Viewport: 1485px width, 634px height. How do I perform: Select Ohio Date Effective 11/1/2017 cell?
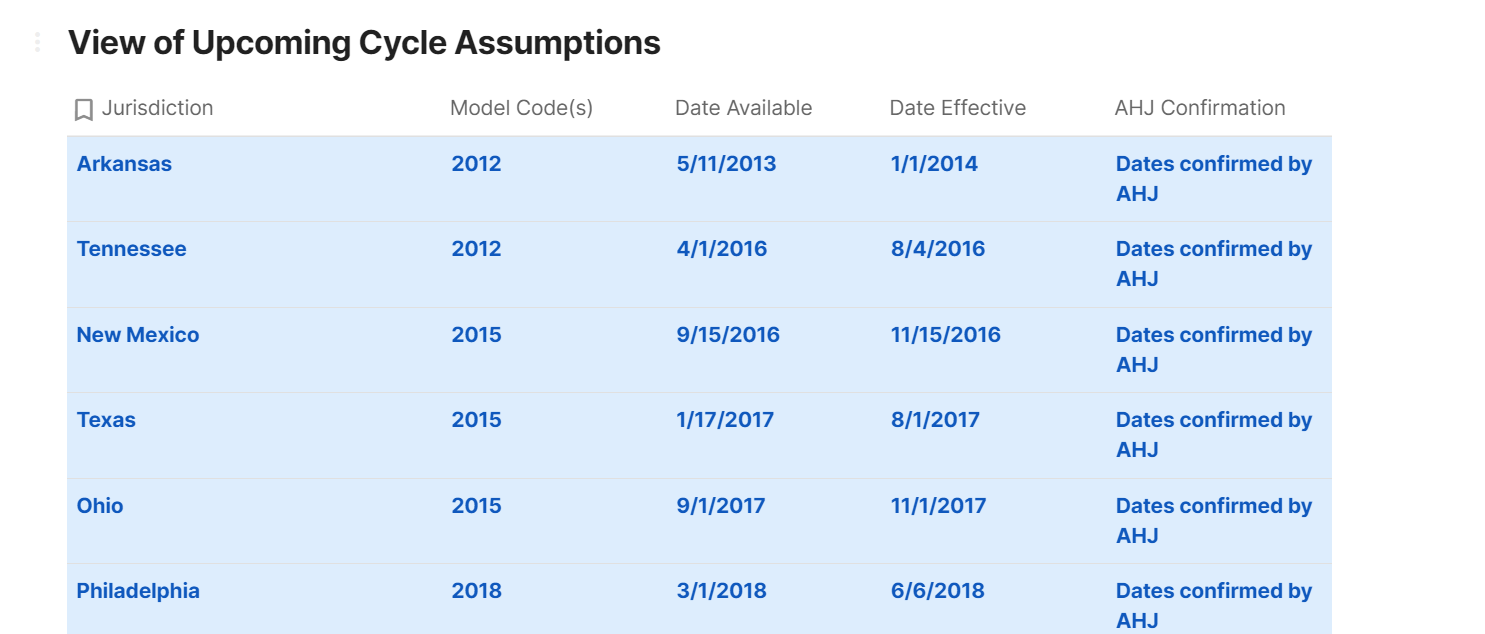click(x=938, y=506)
